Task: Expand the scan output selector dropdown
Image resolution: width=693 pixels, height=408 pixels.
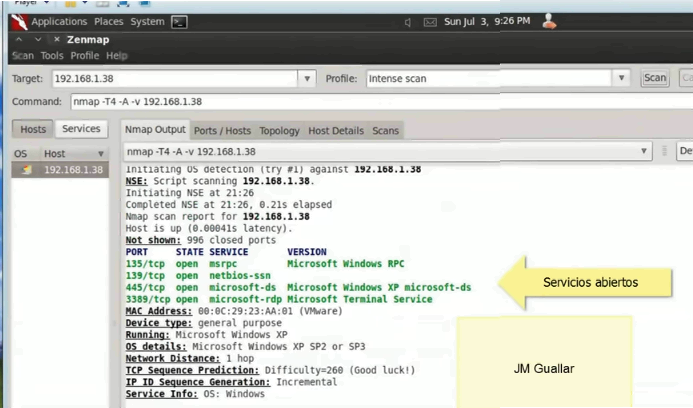Action: (643, 151)
